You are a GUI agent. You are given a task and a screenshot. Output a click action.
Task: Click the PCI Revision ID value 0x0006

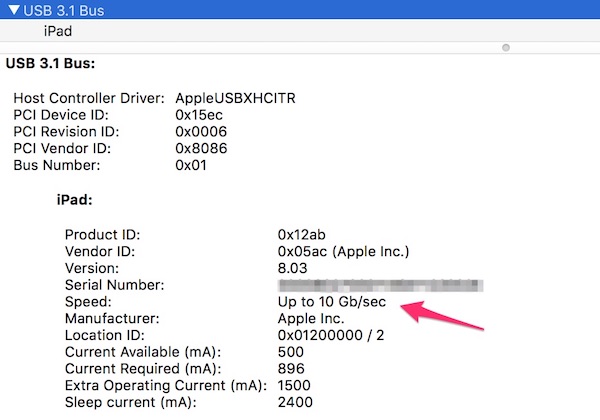(x=201, y=132)
